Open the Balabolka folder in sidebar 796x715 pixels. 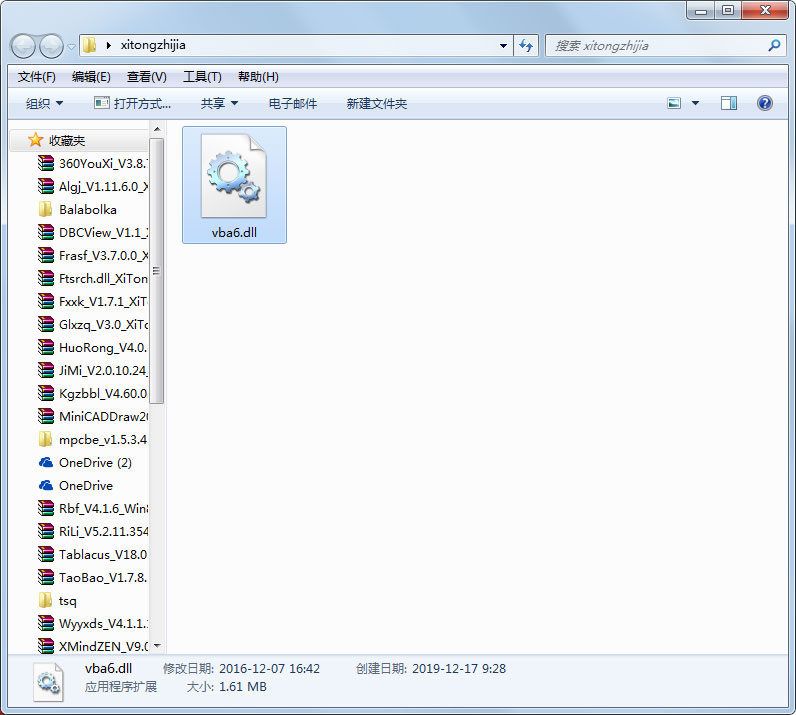tap(87, 209)
